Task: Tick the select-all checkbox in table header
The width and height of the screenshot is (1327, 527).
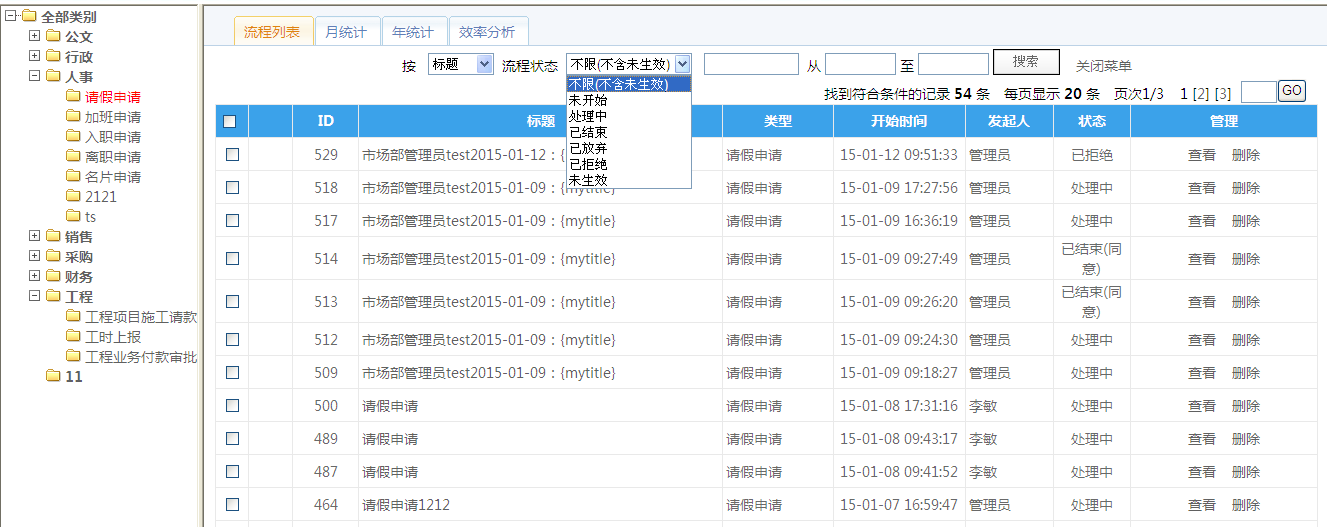Action: 230,122
